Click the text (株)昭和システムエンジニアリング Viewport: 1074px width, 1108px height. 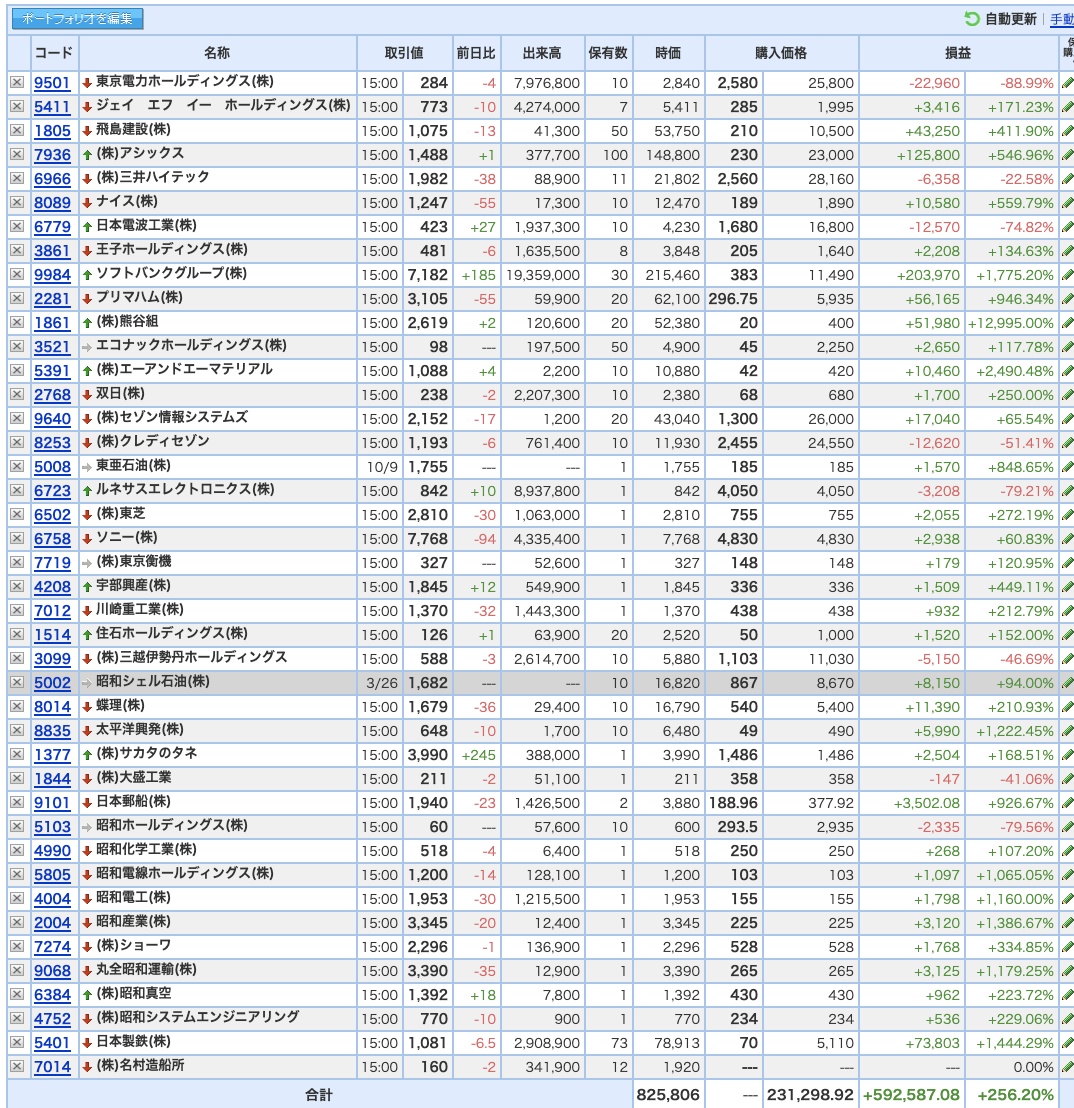click(198, 1017)
